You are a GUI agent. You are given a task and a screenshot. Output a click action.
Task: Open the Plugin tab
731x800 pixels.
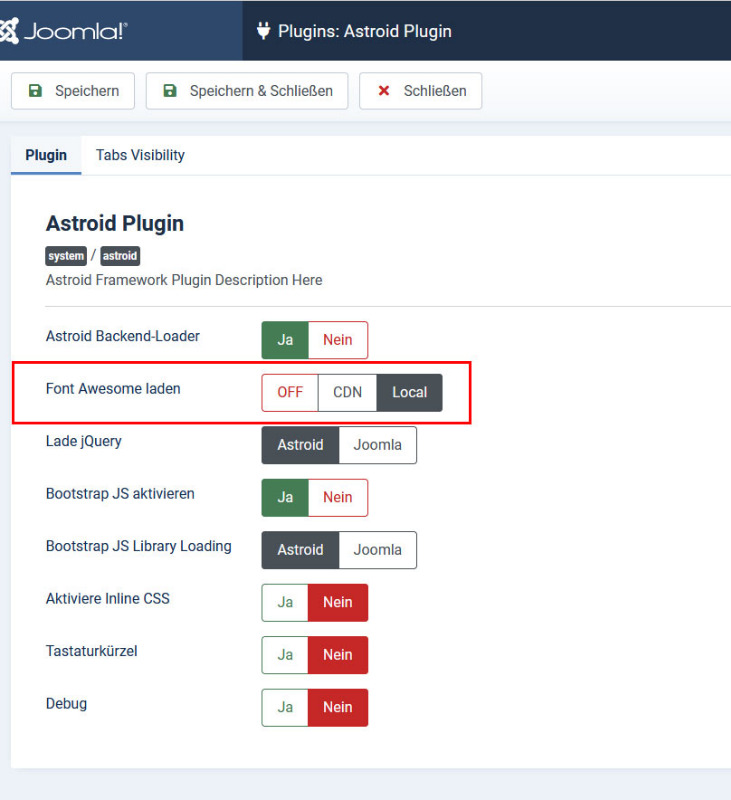point(46,155)
